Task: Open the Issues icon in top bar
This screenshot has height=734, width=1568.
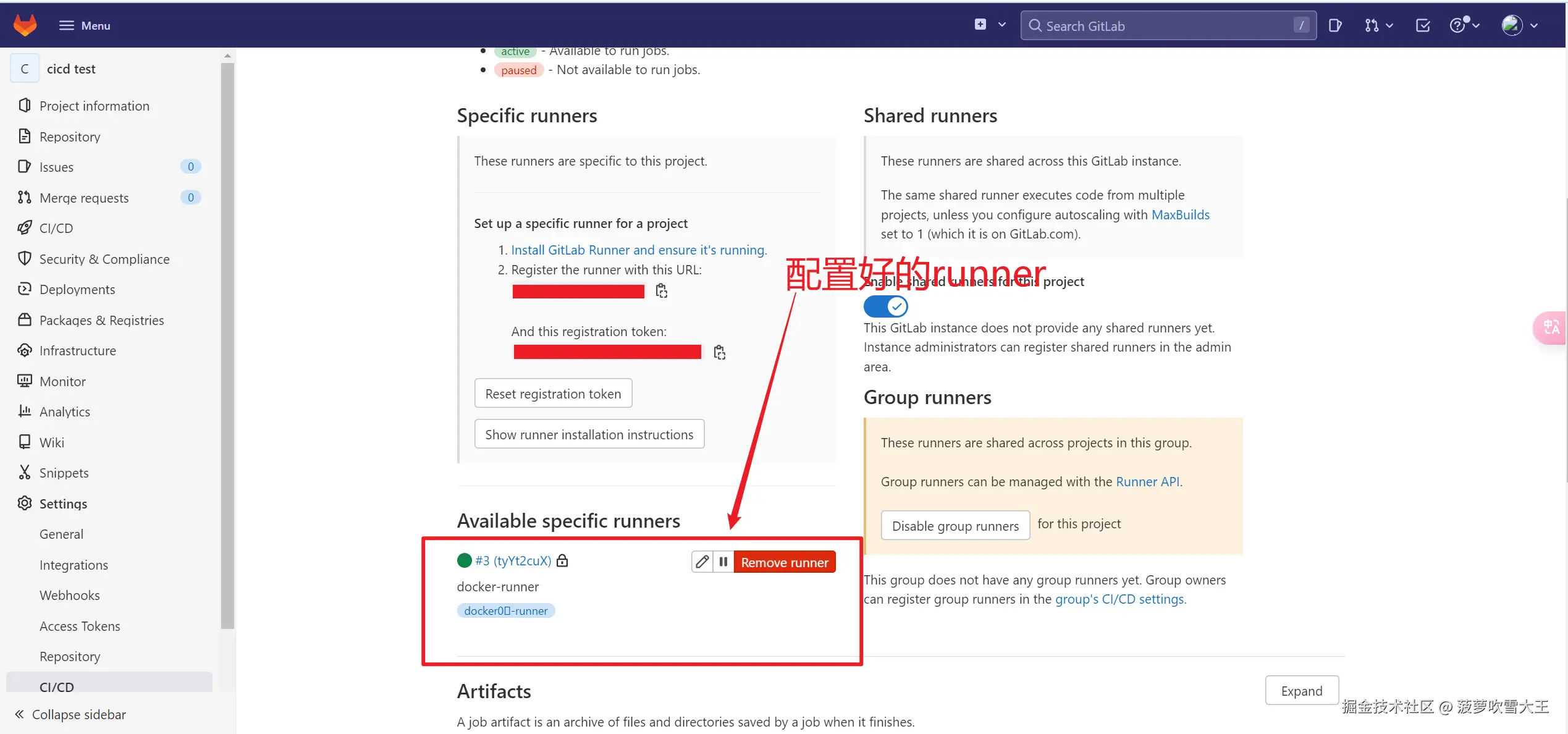Action: [1334, 25]
